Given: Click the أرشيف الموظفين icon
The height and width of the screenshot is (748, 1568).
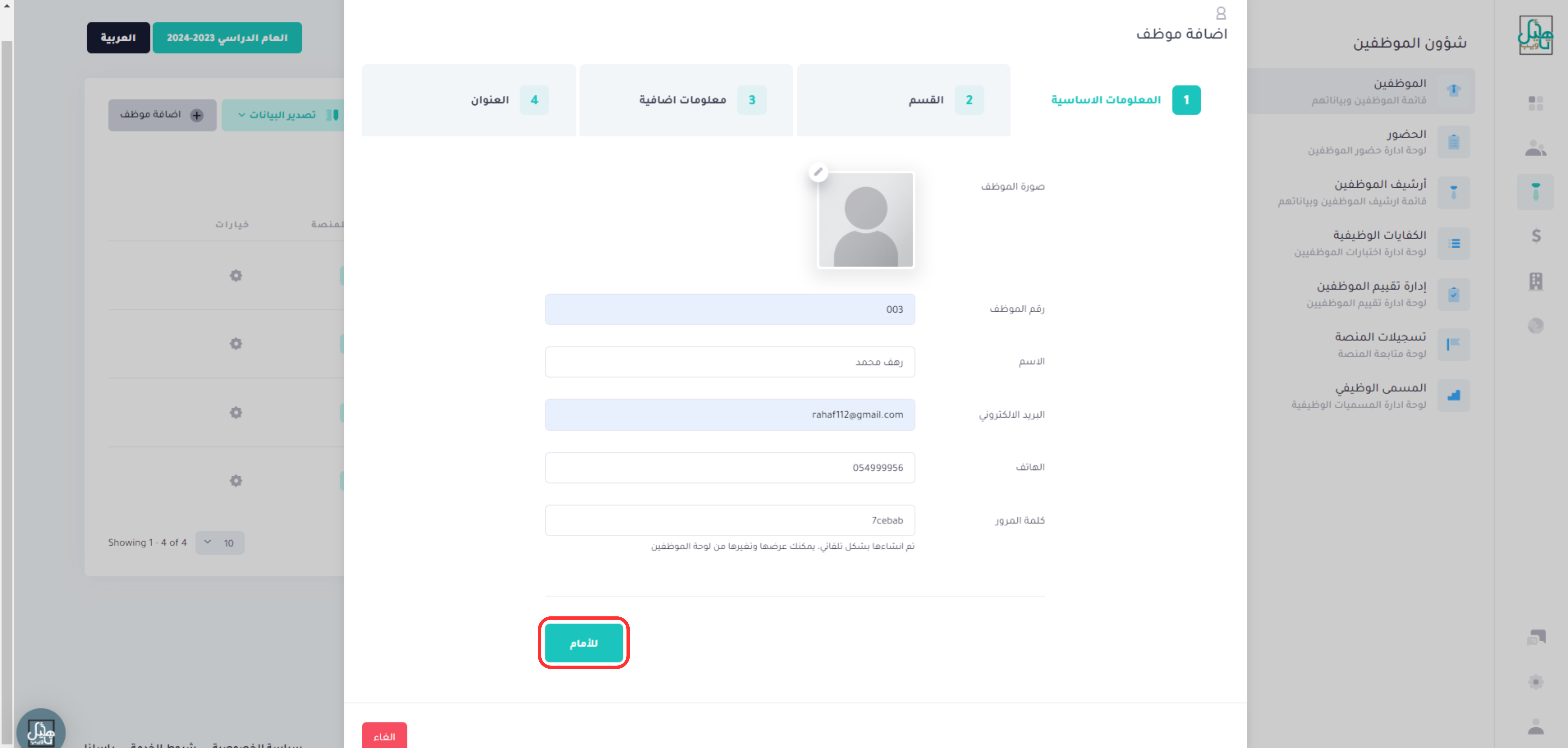Looking at the screenshot, I should (x=1454, y=192).
